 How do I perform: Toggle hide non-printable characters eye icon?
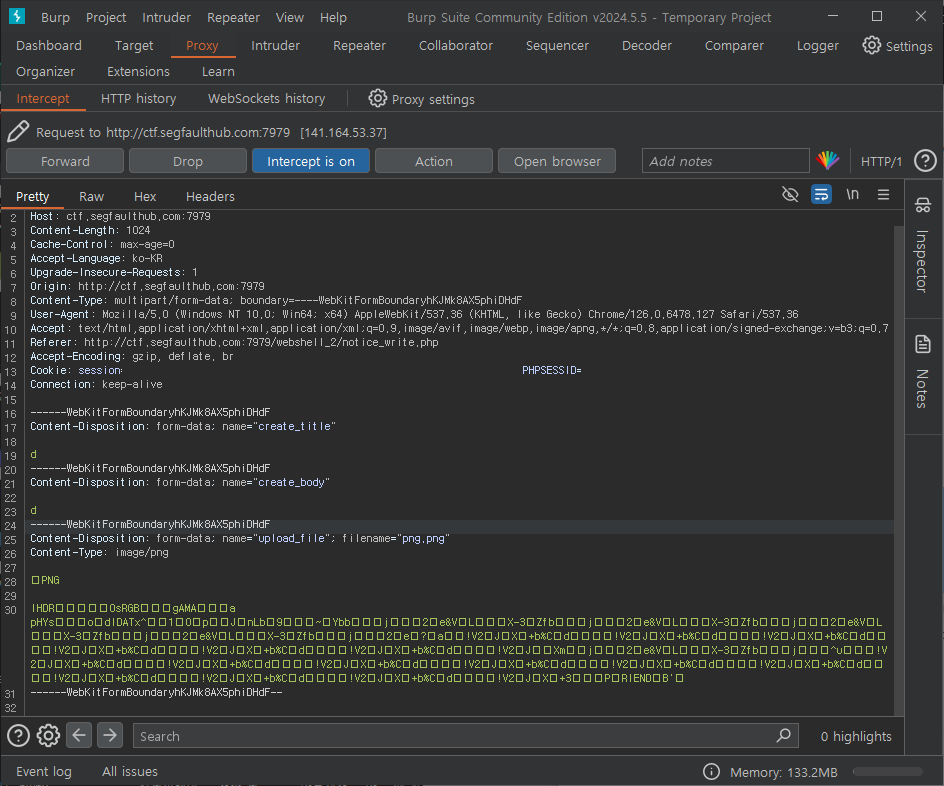(790, 194)
